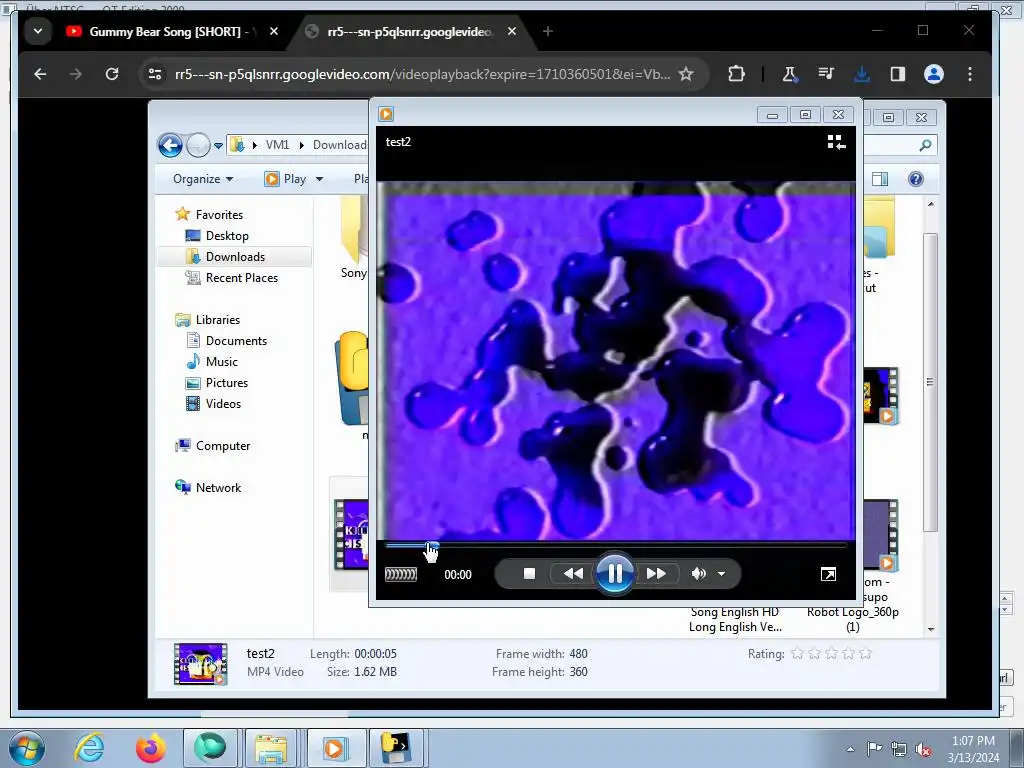
Task: Close the Gummy Bear Song tab
Action: point(274,31)
